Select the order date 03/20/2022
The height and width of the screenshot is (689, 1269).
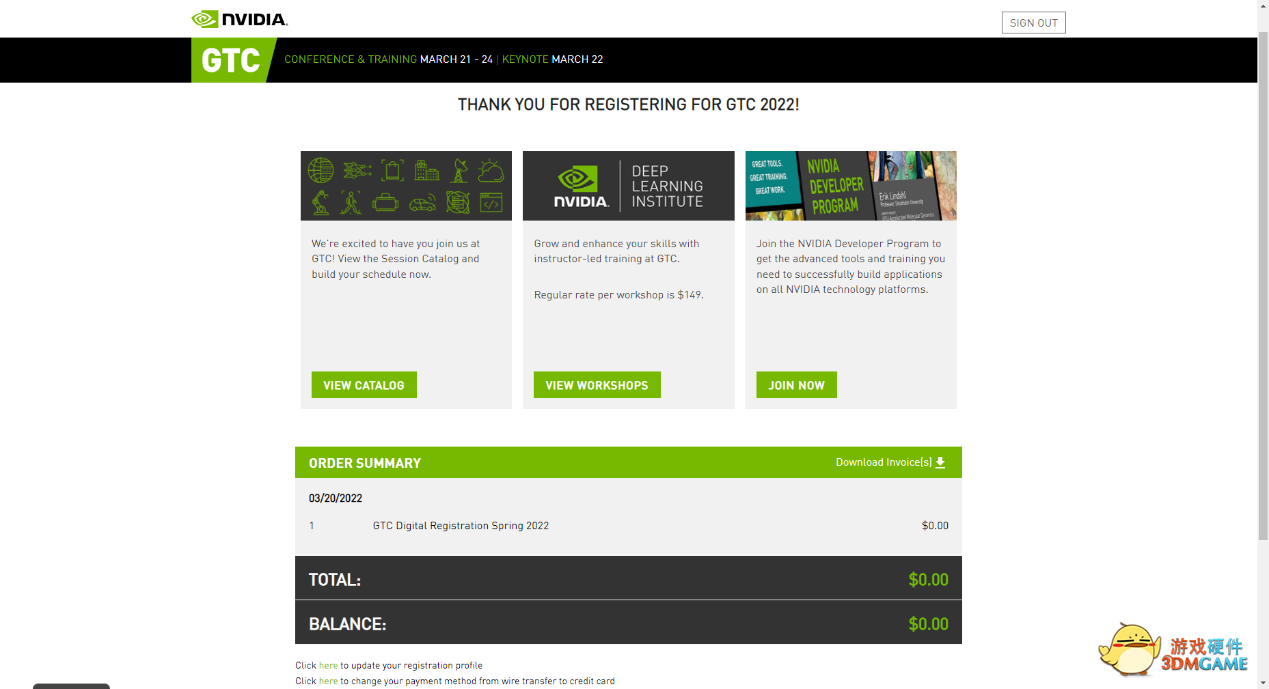click(x=335, y=498)
